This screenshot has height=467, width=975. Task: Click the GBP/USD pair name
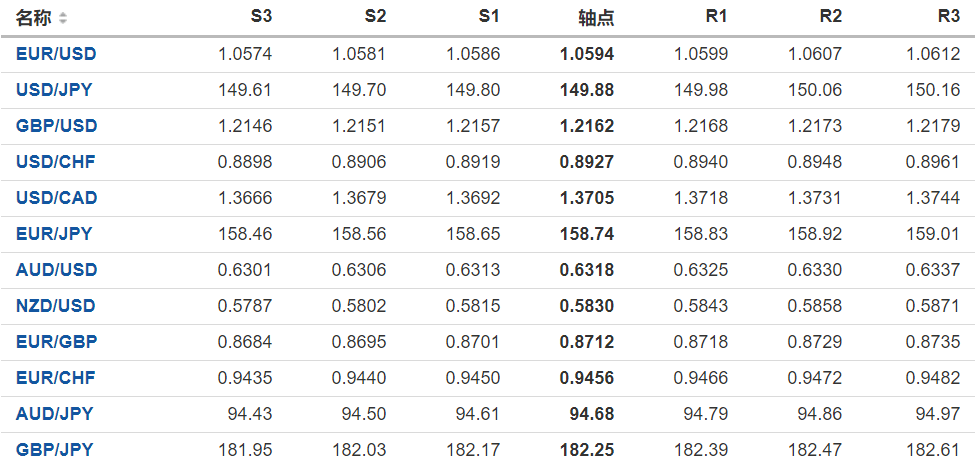56,126
